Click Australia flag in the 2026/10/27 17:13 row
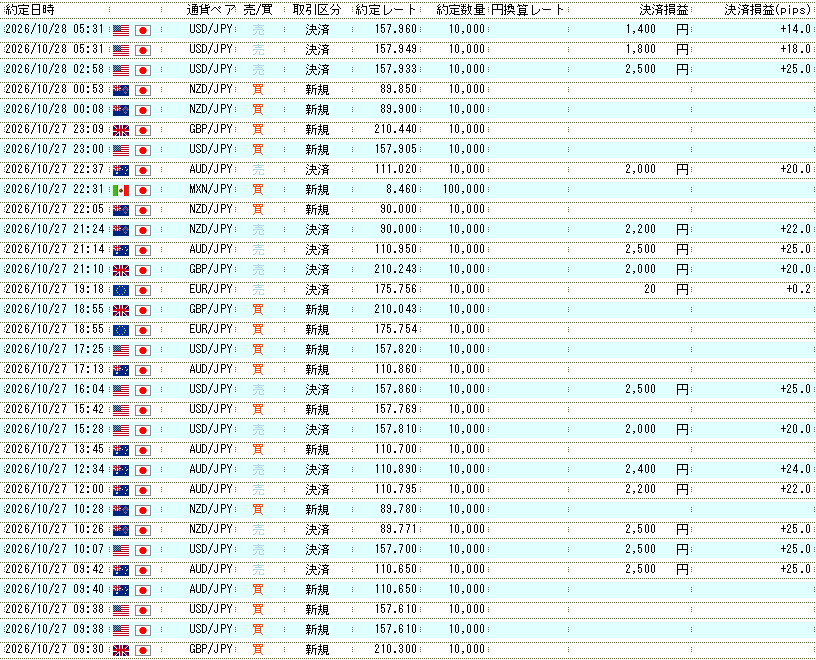The width and height of the screenshot is (816, 660). pyautogui.click(x=121, y=370)
